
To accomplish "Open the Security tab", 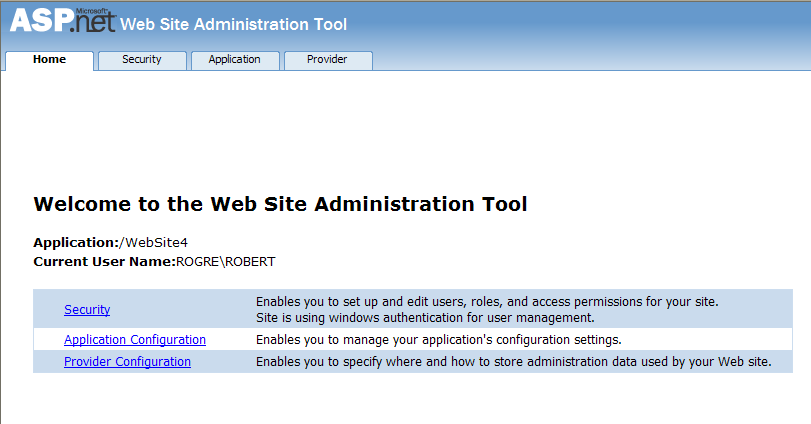I will point(142,60).
